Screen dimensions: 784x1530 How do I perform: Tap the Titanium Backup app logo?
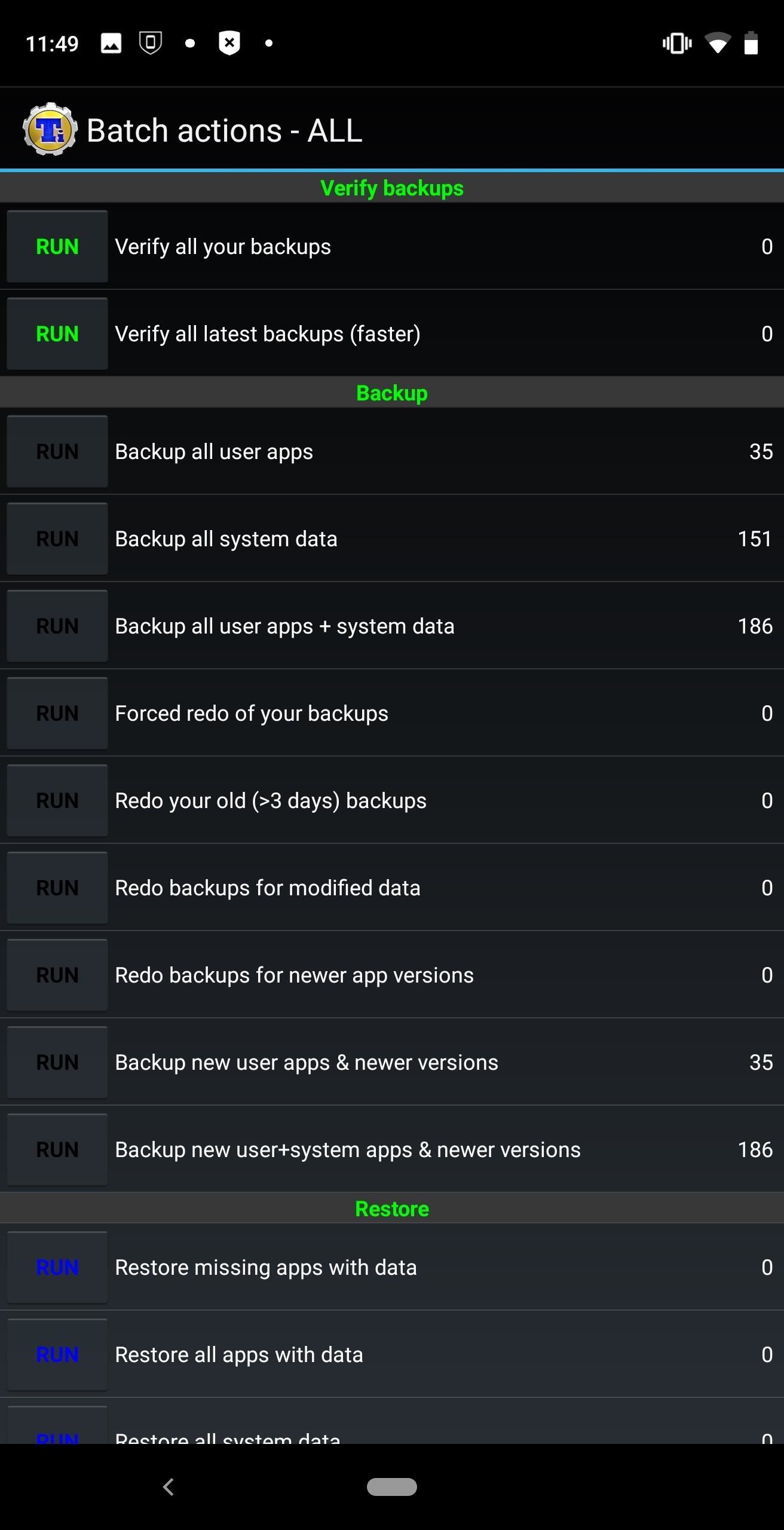(50, 129)
